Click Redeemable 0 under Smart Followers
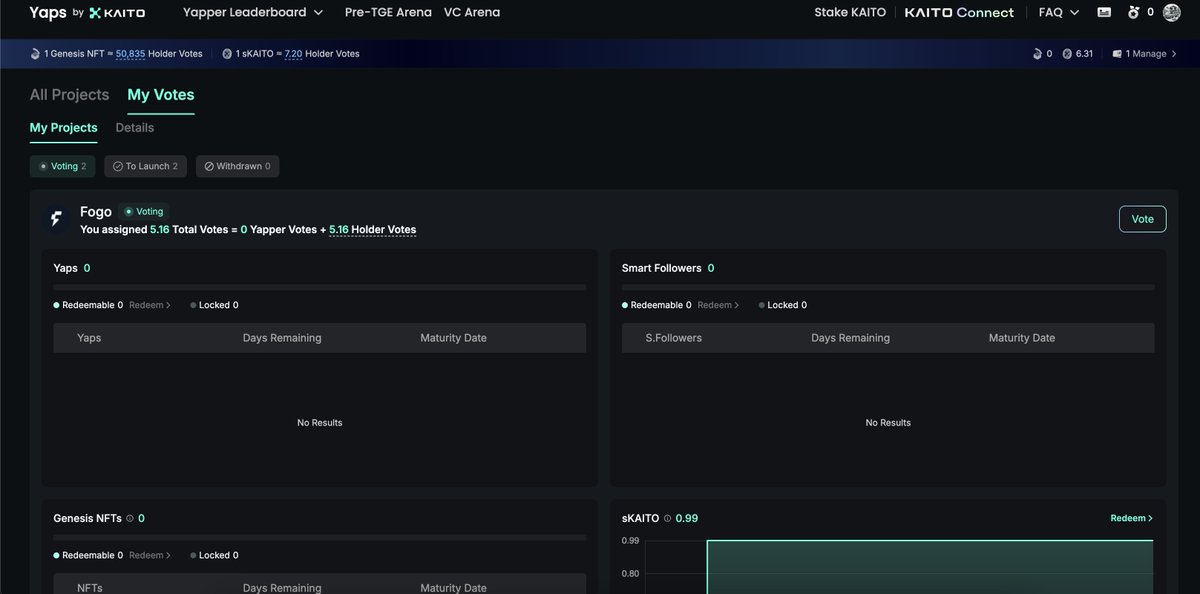The width and height of the screenshot is (1200, 594). click(656, 305)
